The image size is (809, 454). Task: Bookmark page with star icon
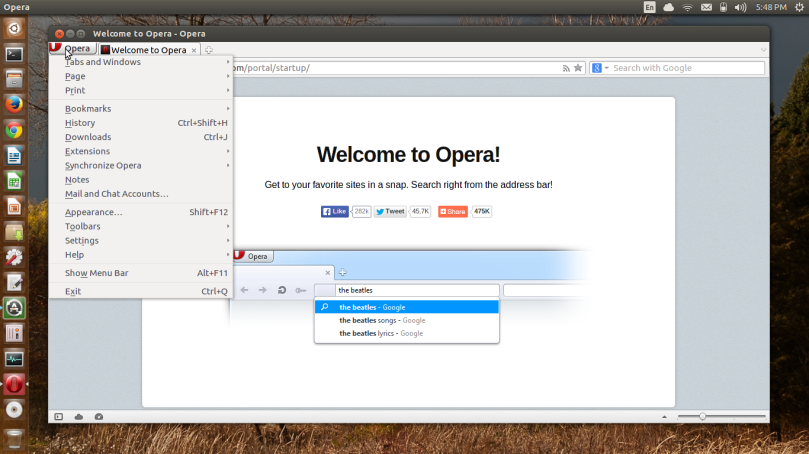tap(578, 68)
